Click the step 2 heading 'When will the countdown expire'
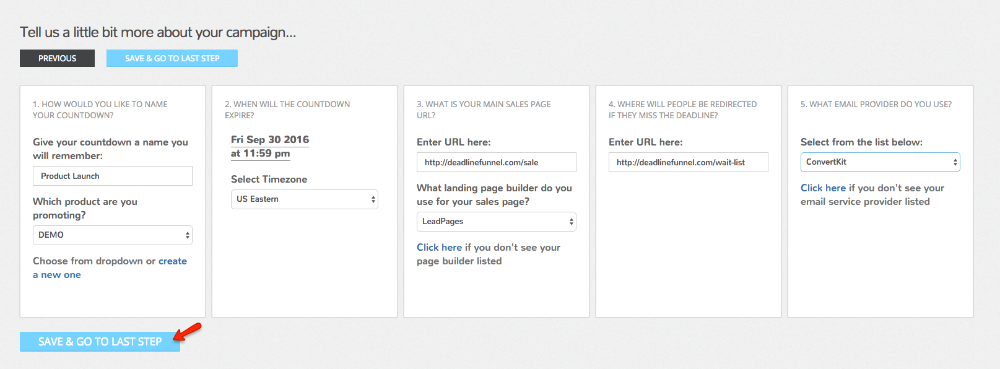1000x369 pixels. click(x=287, y=110)
